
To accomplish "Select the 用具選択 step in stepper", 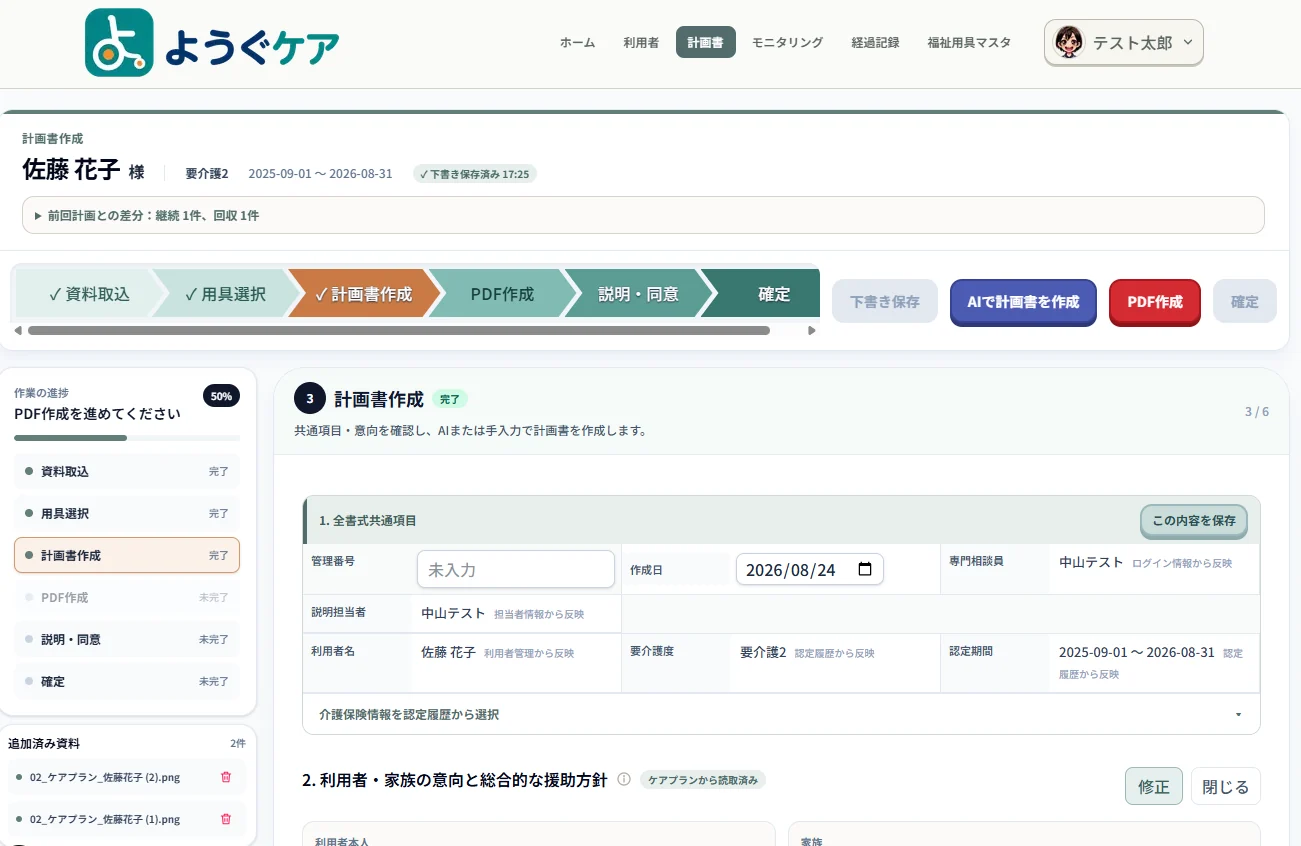I will 226,294.
